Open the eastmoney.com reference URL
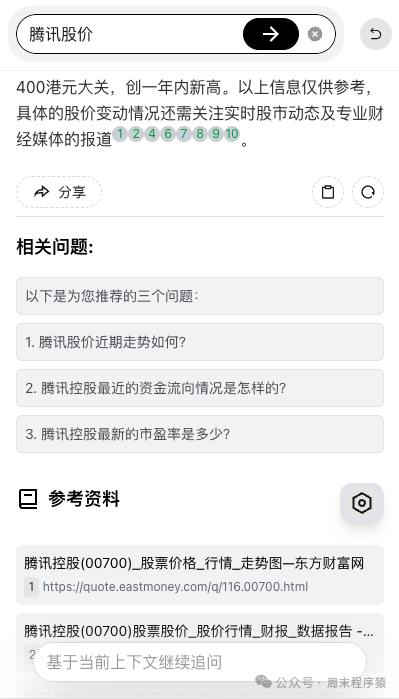Screen dimensions: 399x699 [175, 586]
